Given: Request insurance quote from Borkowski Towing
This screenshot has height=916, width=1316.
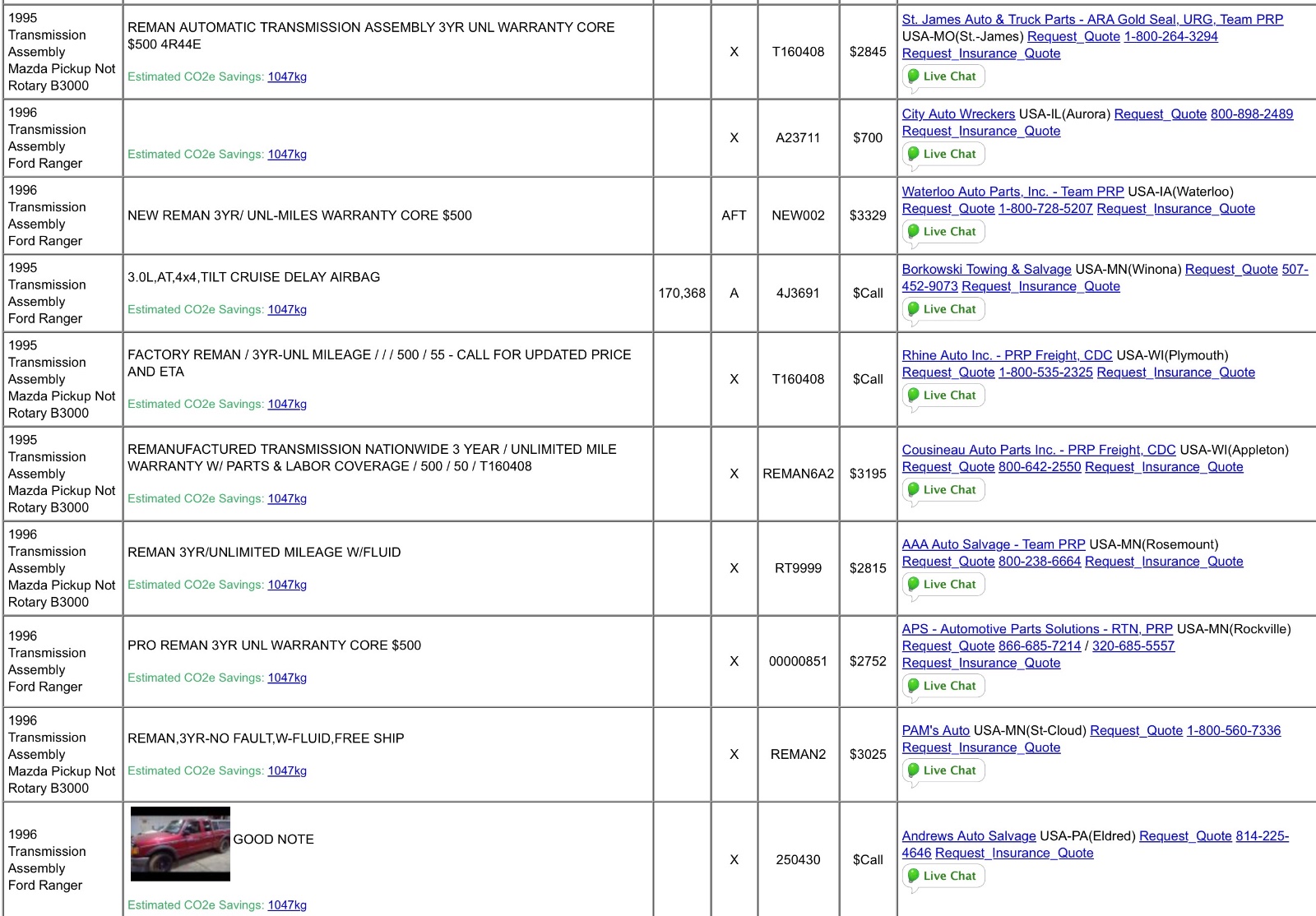Looking at the screenshot, I should click(1040, 286).
